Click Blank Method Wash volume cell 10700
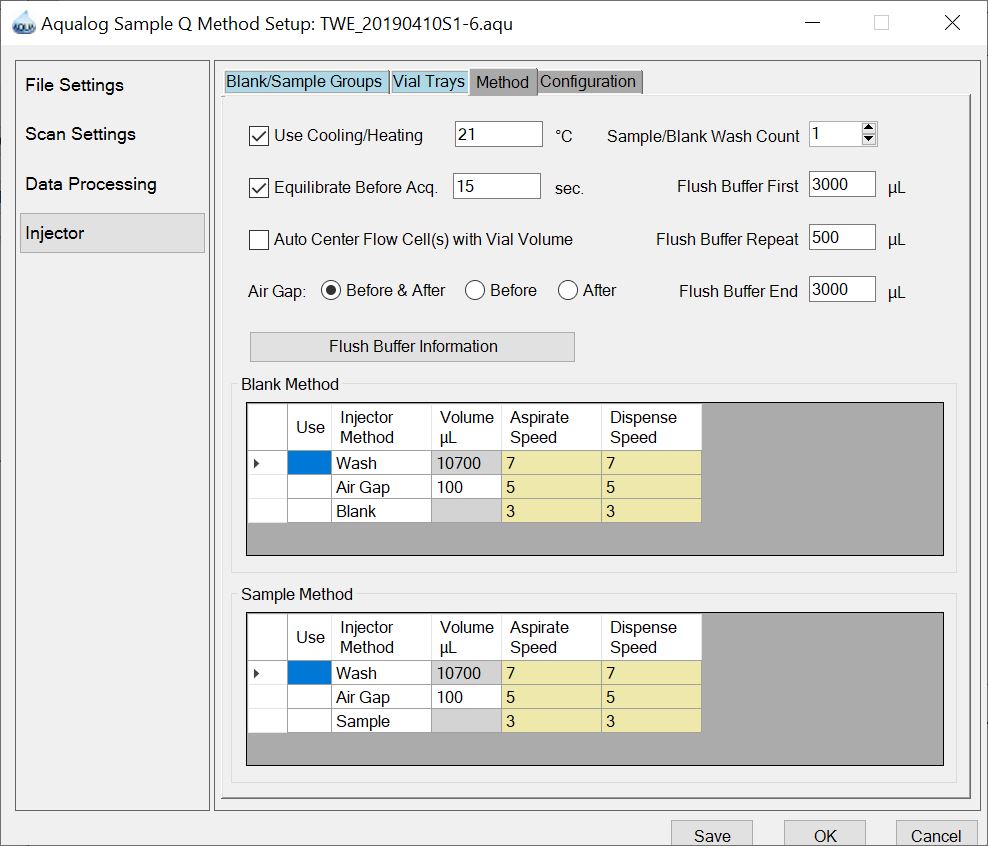Screen dimensions: 988x846 coord(466,463)
